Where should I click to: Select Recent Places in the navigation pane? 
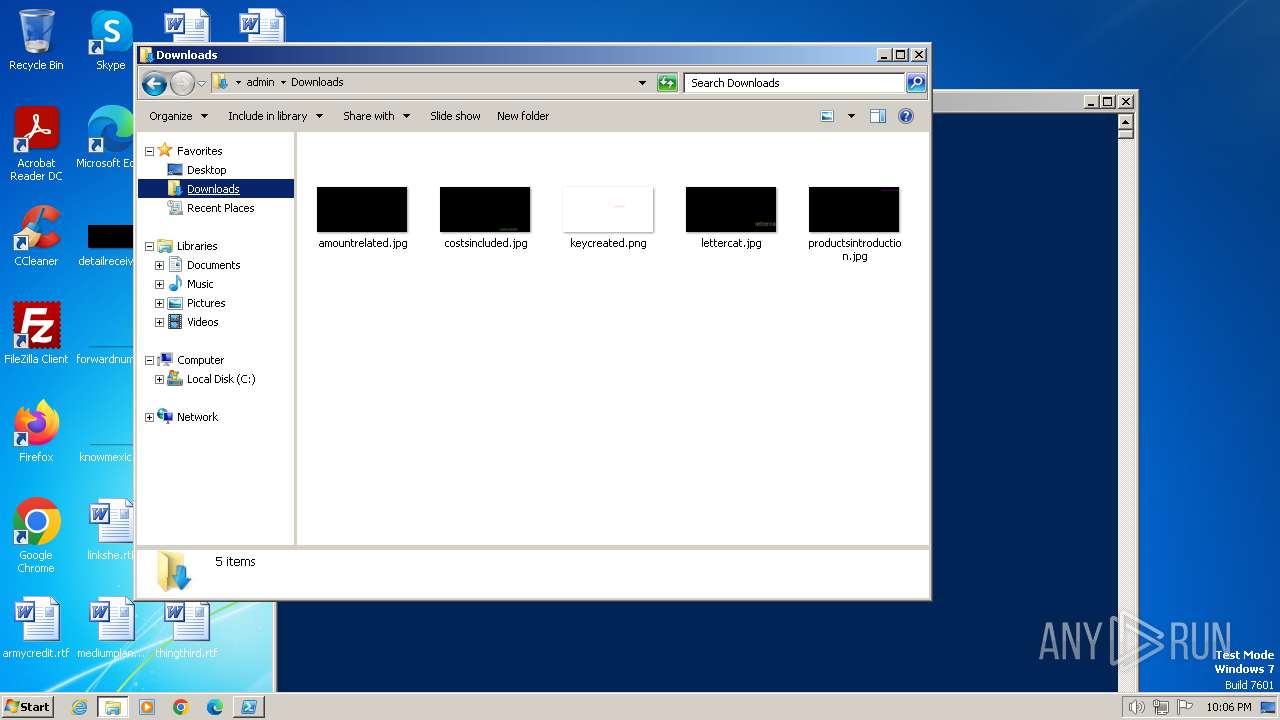coord(220,208)
